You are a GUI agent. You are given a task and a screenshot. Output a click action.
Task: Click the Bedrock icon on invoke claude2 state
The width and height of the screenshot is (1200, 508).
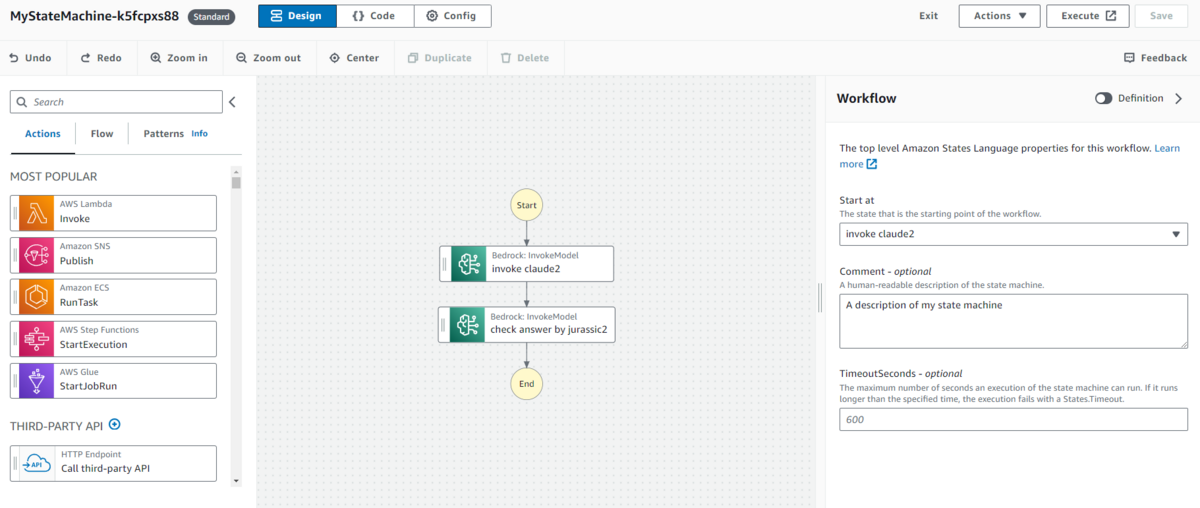[468, 264]
